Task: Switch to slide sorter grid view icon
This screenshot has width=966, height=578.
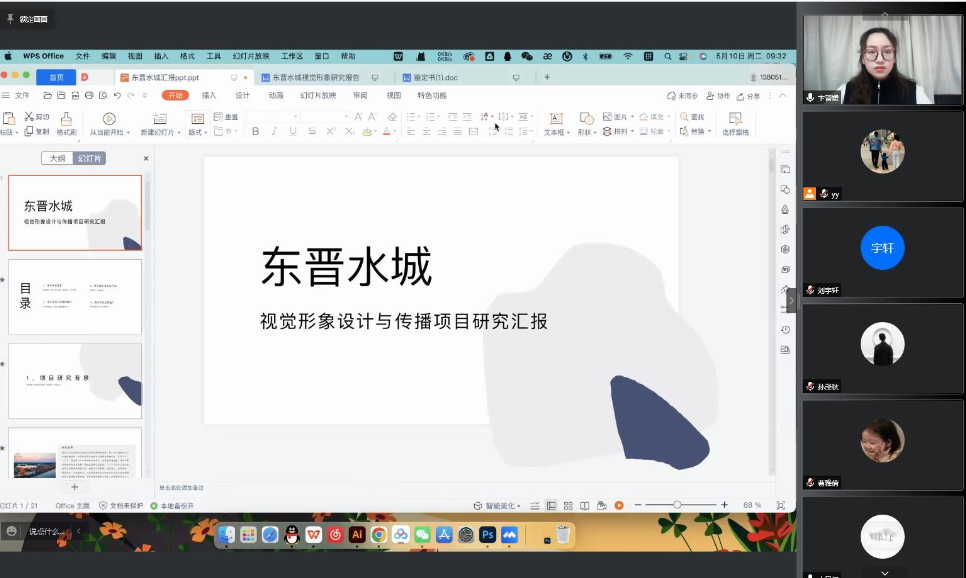Action: (568, 506)
